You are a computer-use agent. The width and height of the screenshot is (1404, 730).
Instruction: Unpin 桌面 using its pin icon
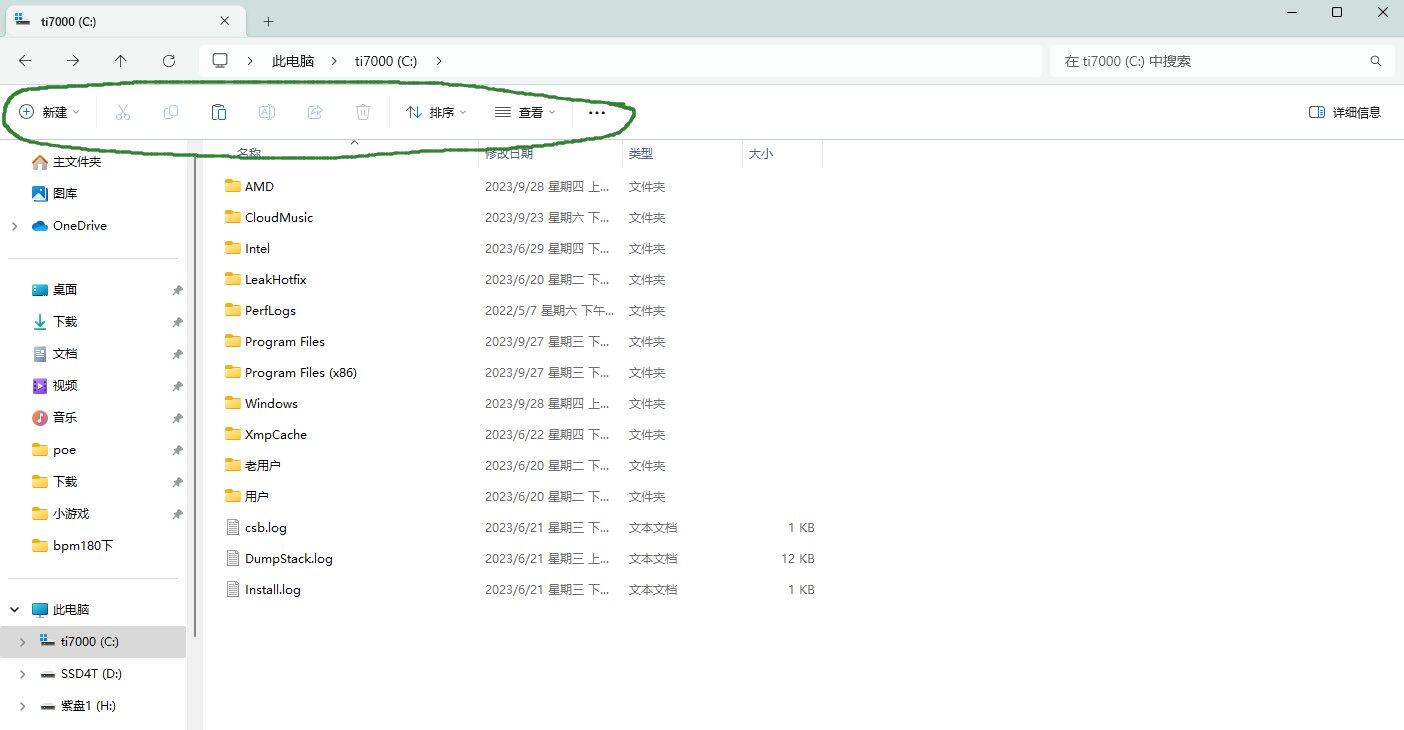[x=177, y=290]
